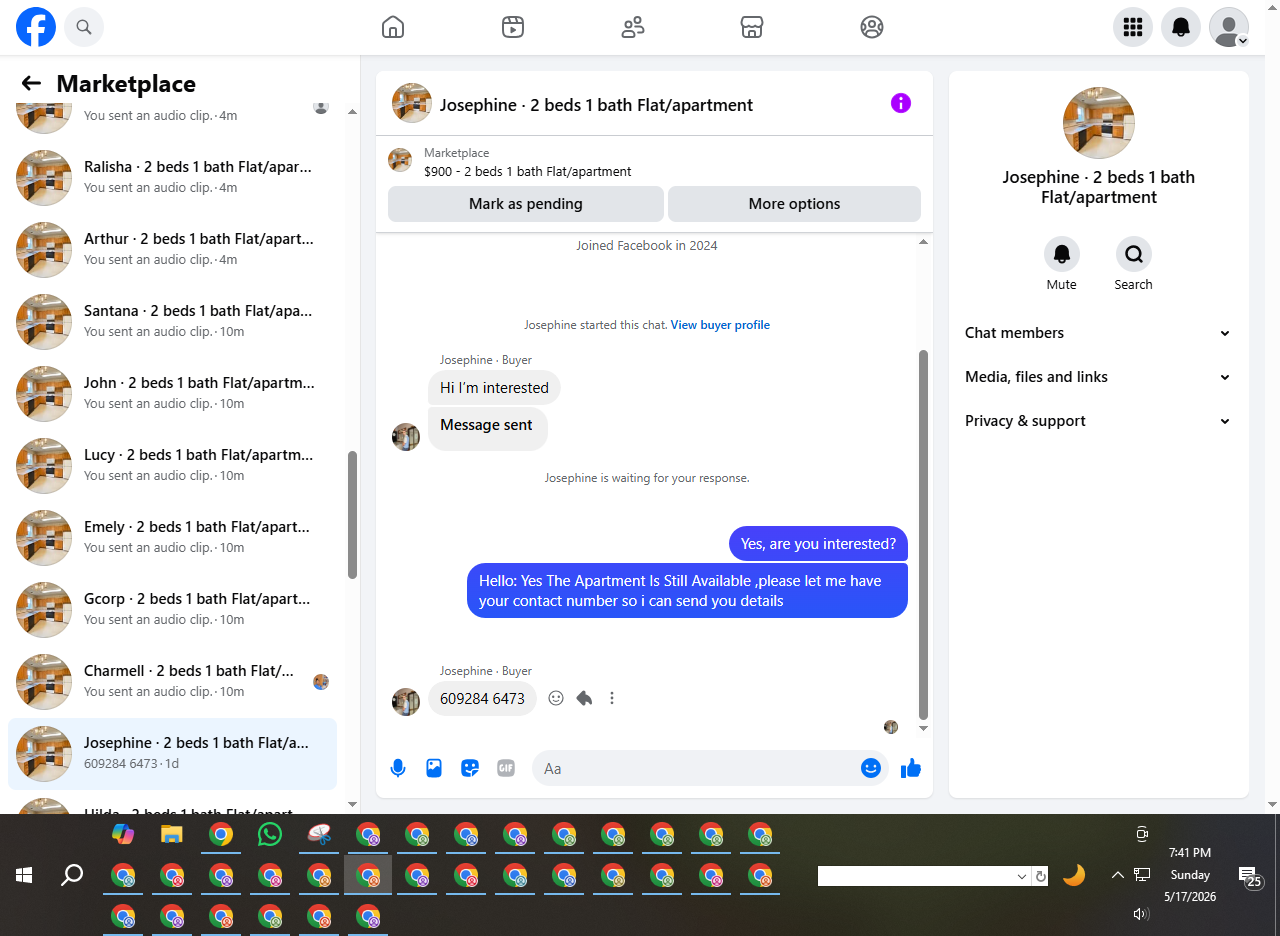Image resolution: width=1280 pixels, height=936 pixels.
Task: Click the conversation list scroll-up arrow
Action: (x=352, y=111)
